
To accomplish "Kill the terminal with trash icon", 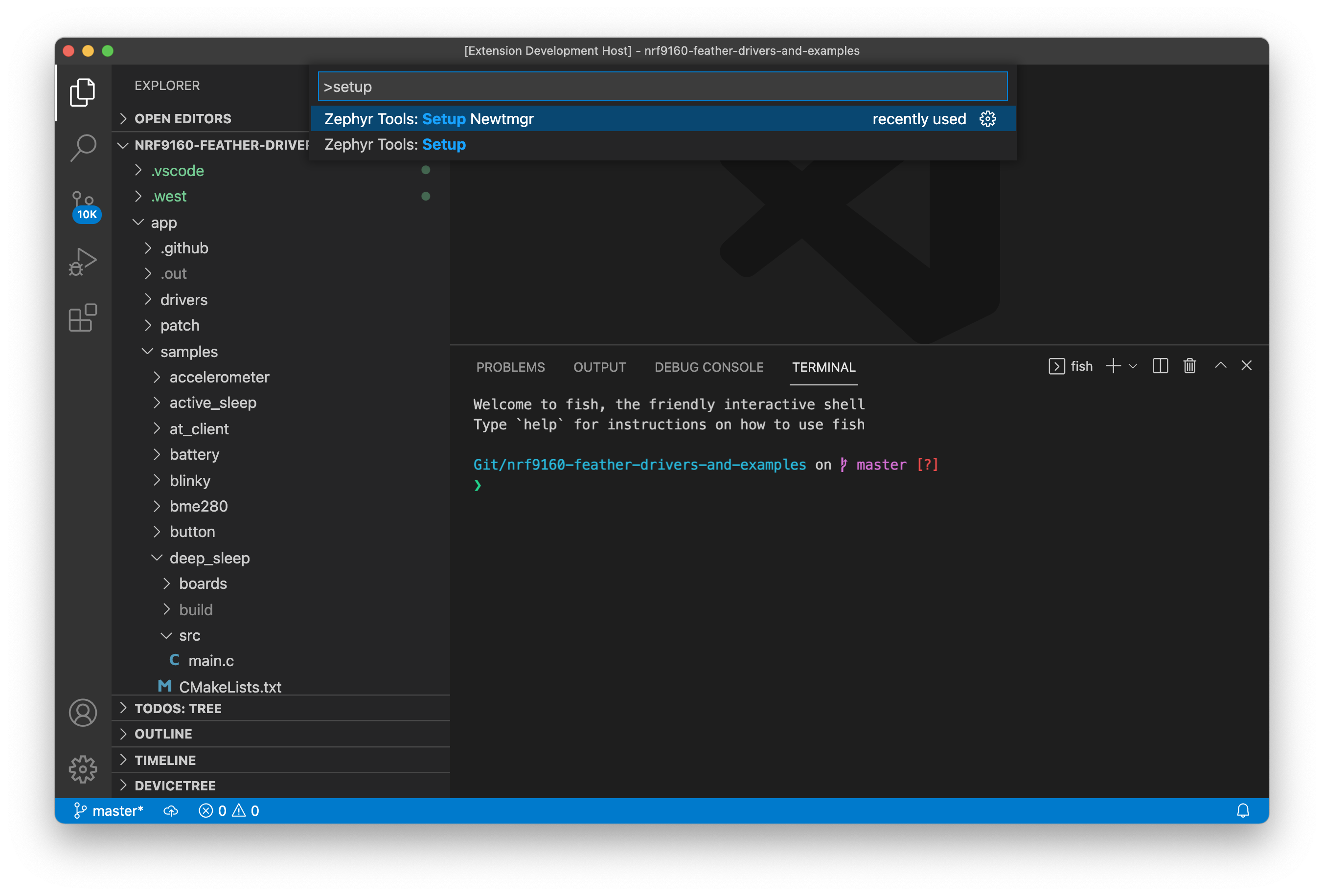I will coord(1189,366).
